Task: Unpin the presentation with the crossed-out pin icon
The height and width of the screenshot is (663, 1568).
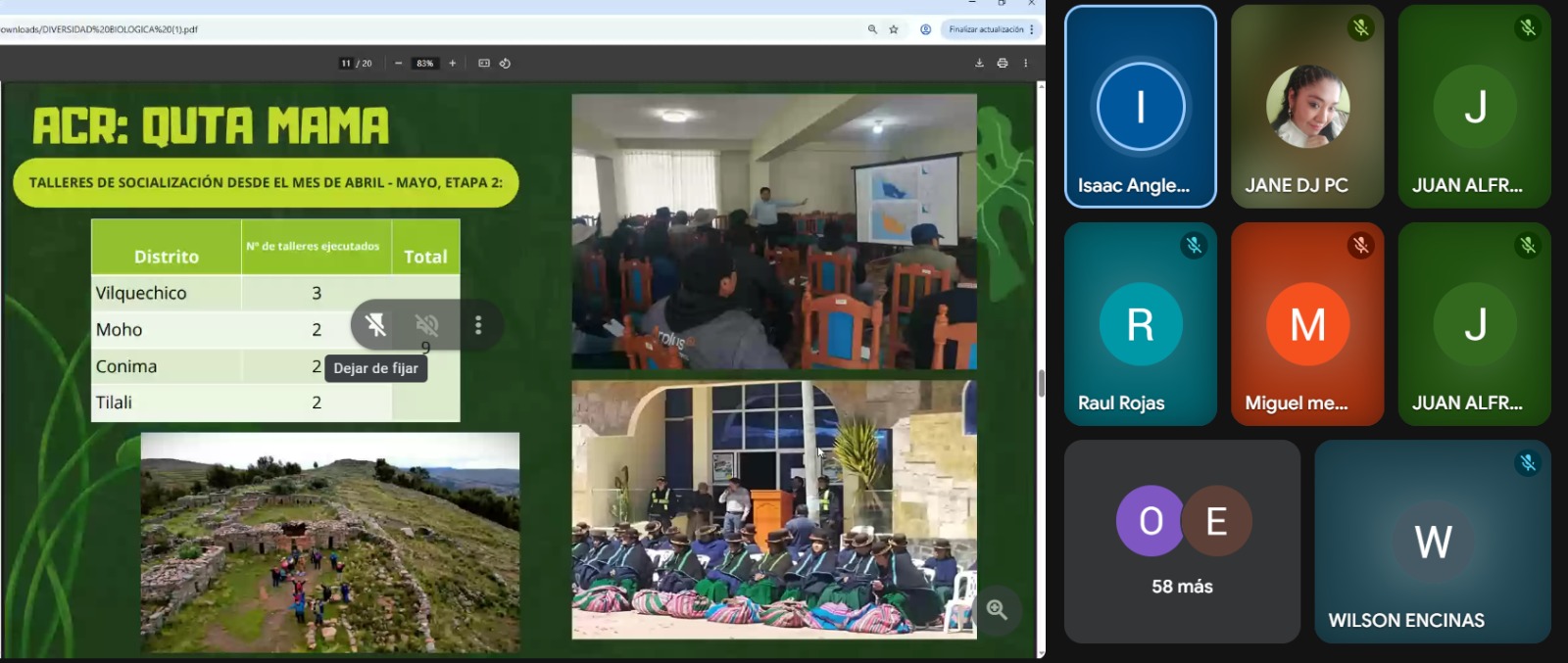Action: (x=375, y=325)
